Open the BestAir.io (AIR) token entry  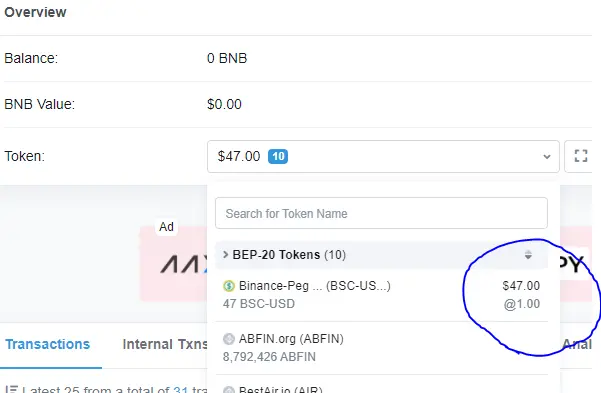[381, 386]
